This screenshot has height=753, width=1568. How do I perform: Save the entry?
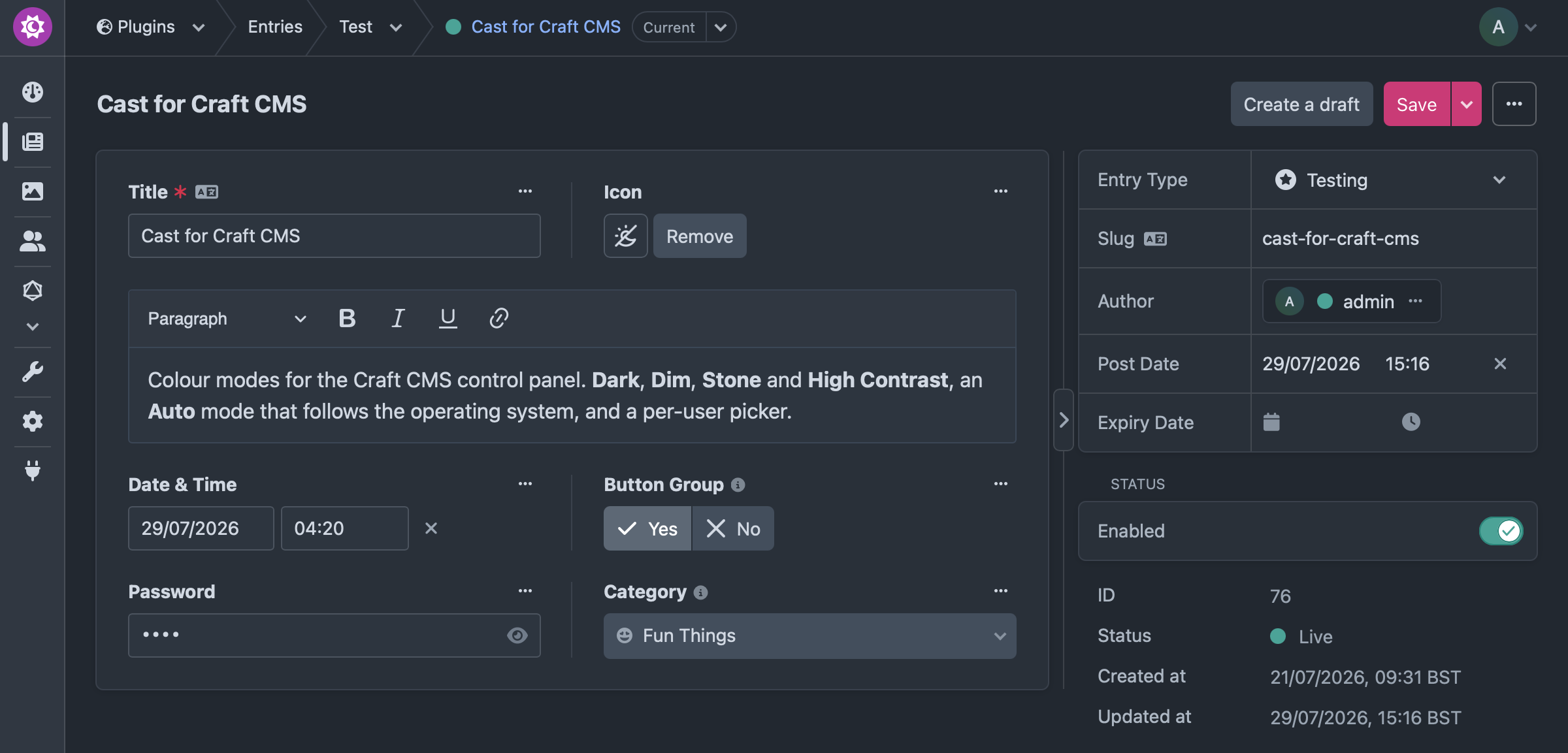[x=1416, y=104]
